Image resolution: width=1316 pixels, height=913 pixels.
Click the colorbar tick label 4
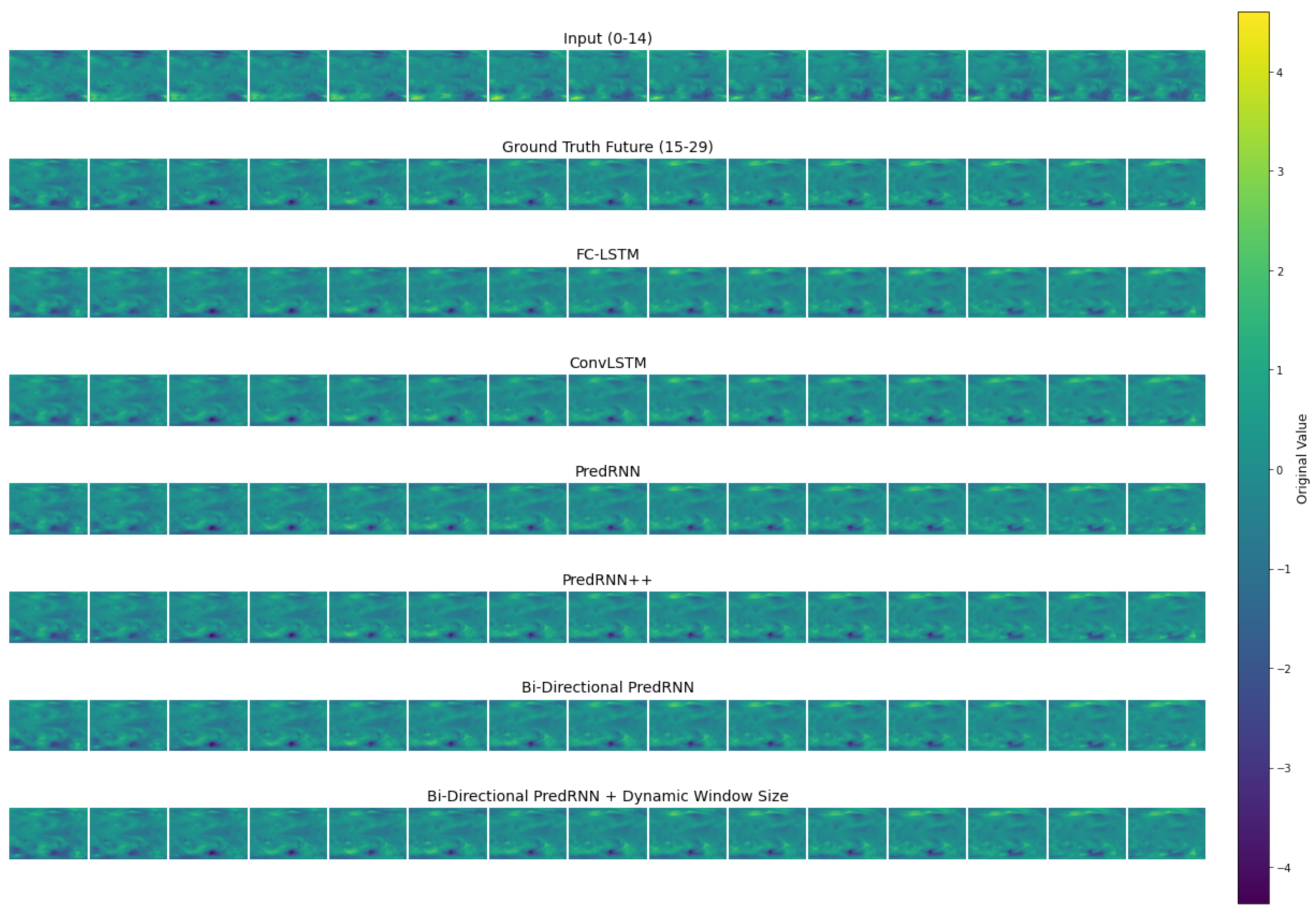click(1279, 73)
